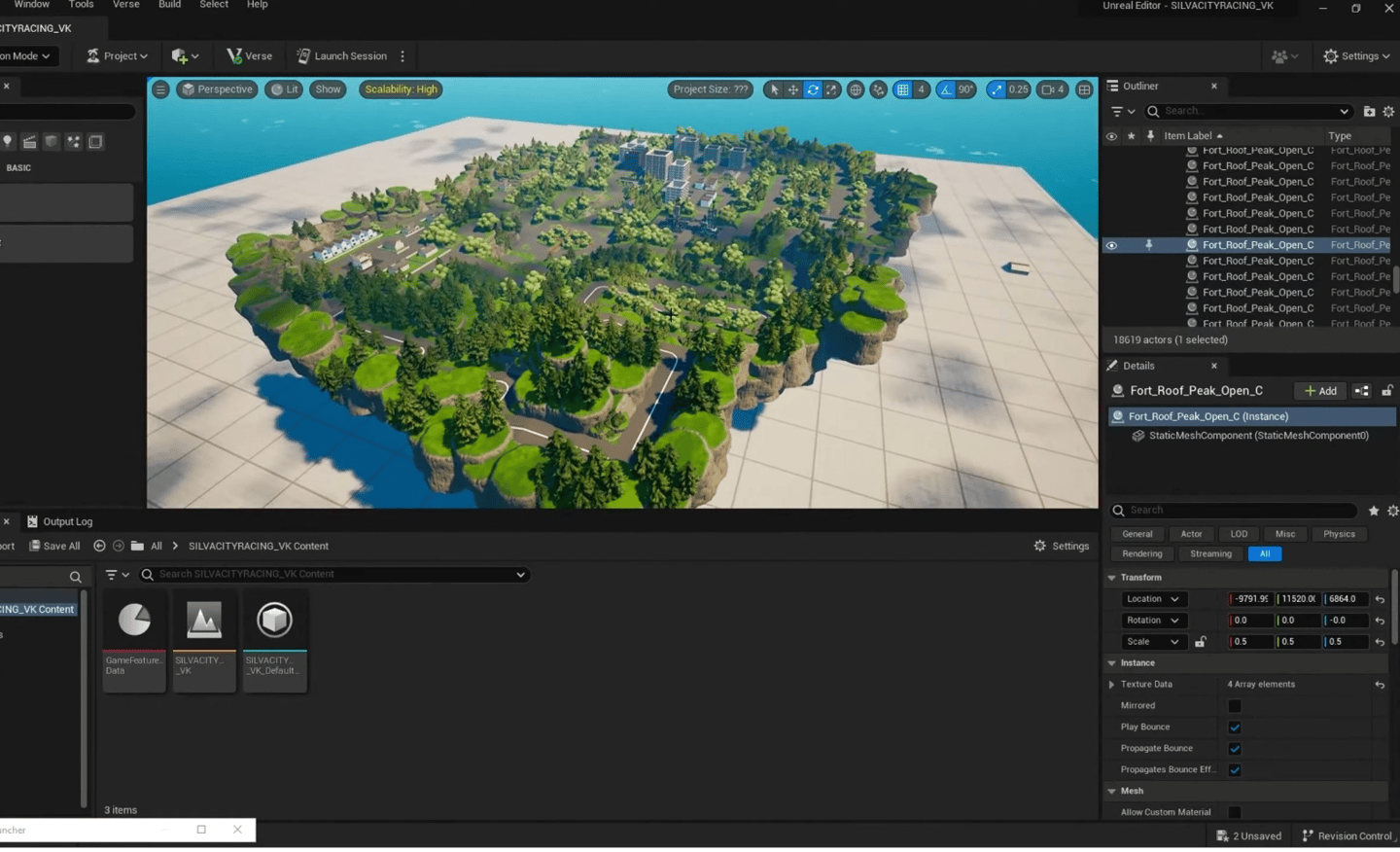Open the Outliner filter options

coord(1123,112)
